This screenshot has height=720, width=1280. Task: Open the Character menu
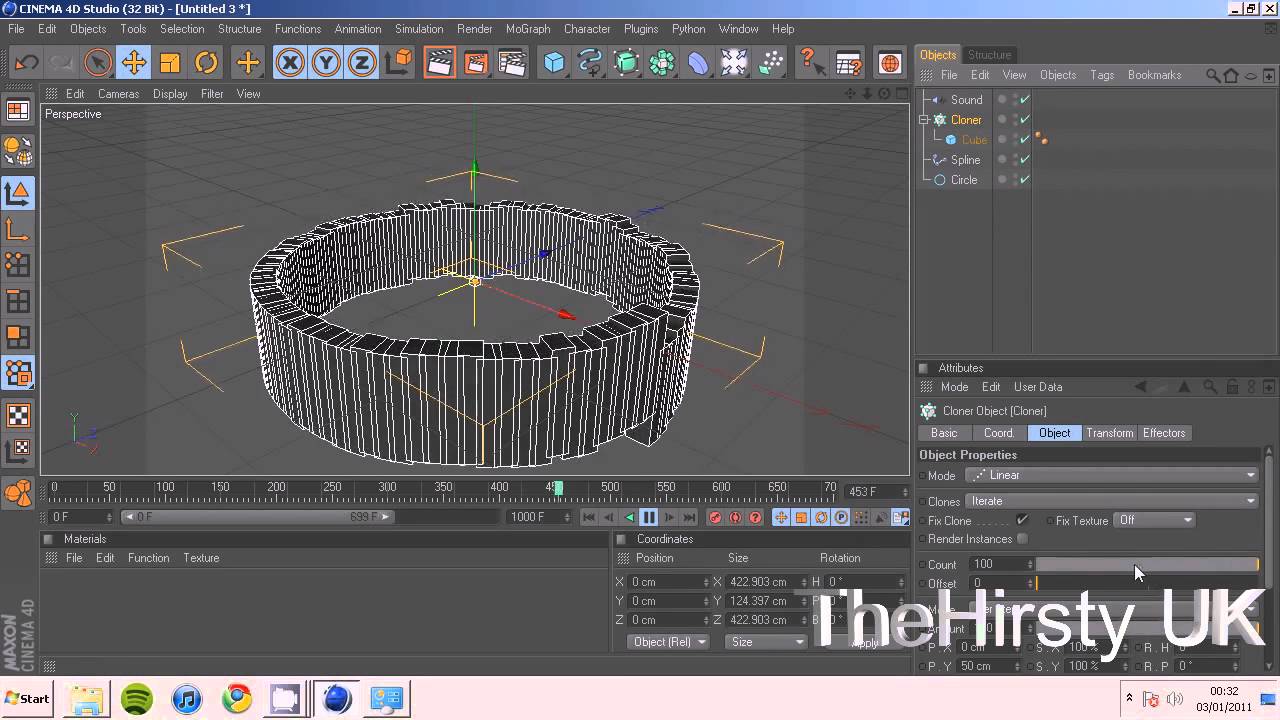point(587,29)
